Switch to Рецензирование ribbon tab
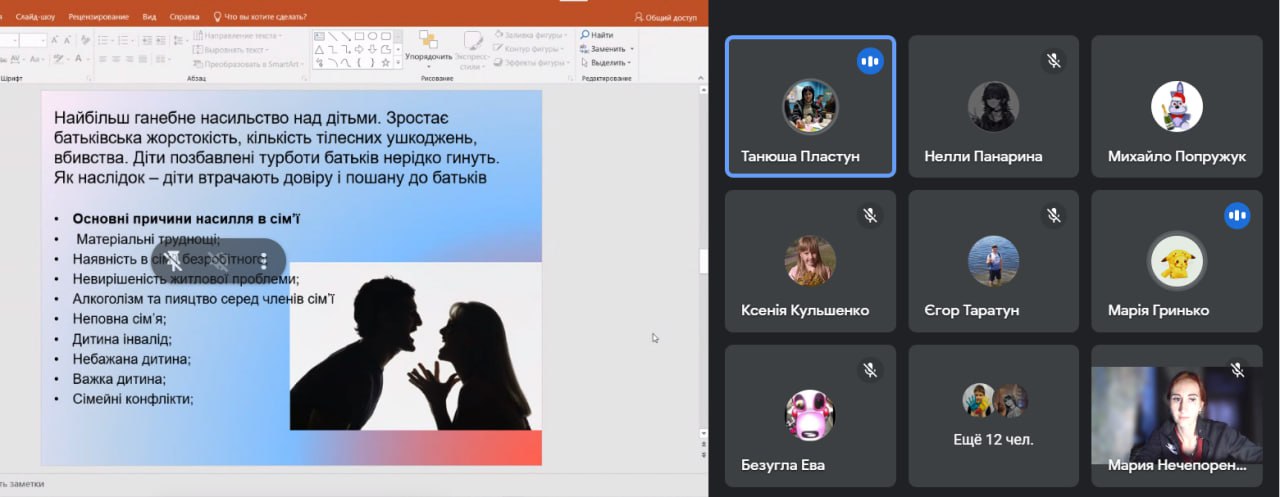1280x497 pixels. coord(99,17)
